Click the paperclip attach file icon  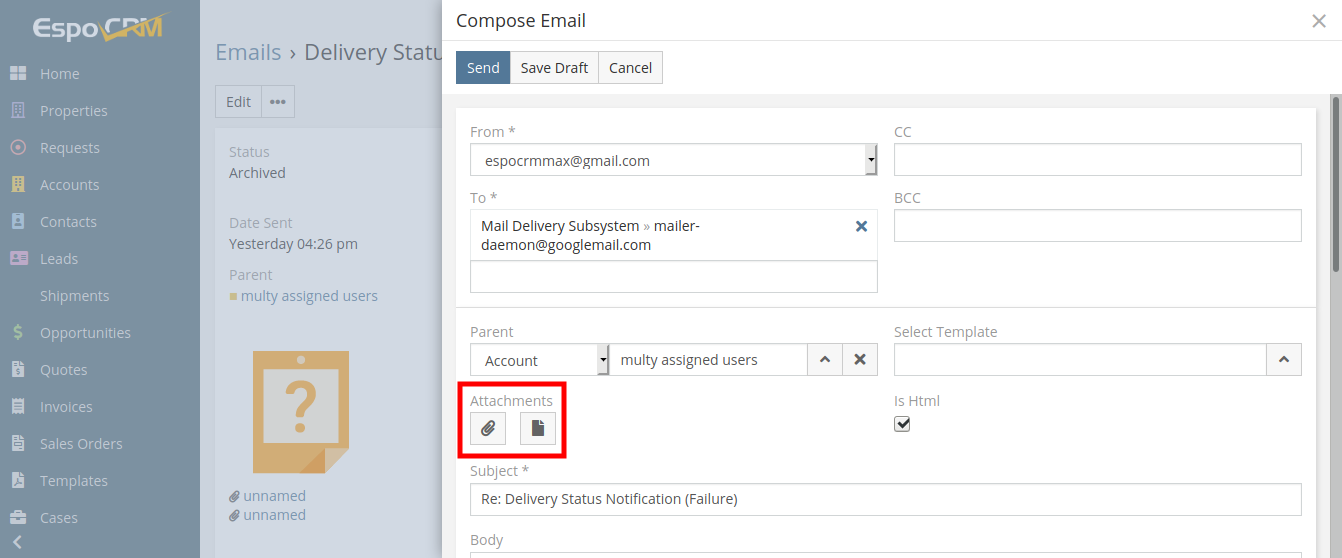point(488,429)
